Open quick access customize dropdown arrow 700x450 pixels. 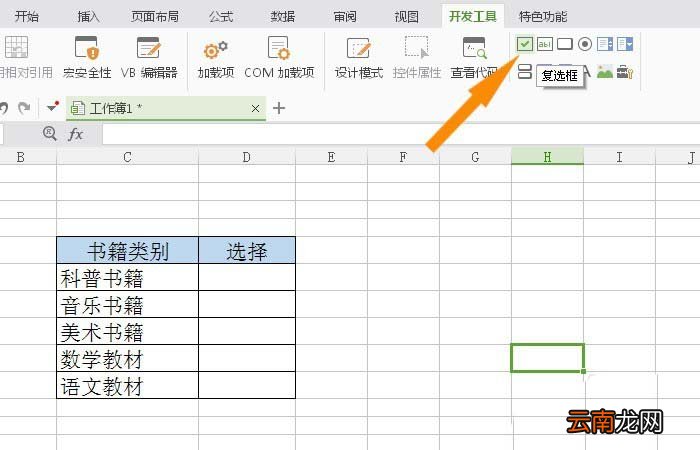point(53,106)
